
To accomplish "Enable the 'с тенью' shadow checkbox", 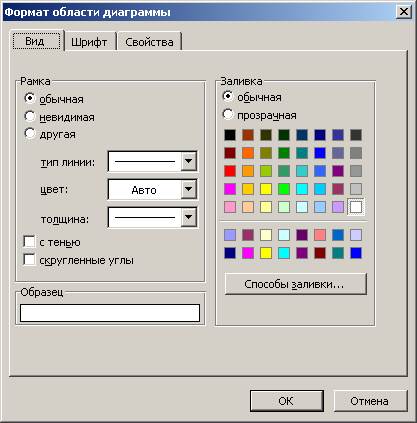I will pyautogui.click(x=29, y=242).
